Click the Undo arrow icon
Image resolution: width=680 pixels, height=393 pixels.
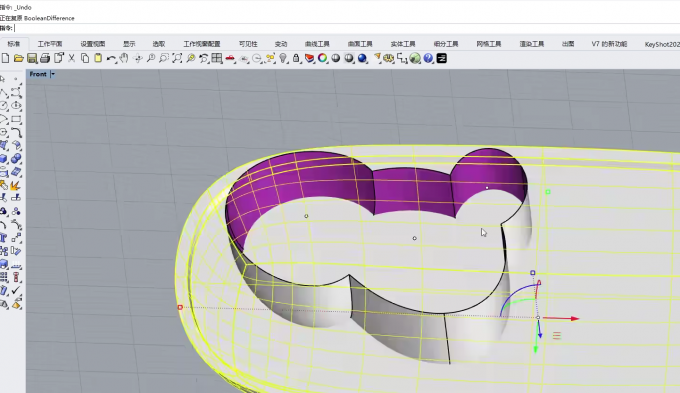pos(111,58)
